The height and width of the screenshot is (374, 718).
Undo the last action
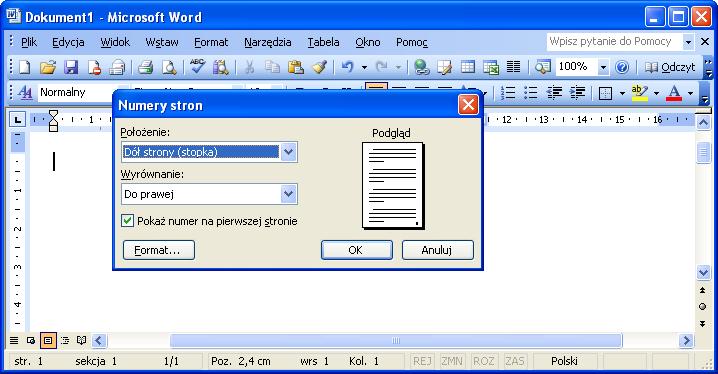pyautogui.click(x=348, y=68)
